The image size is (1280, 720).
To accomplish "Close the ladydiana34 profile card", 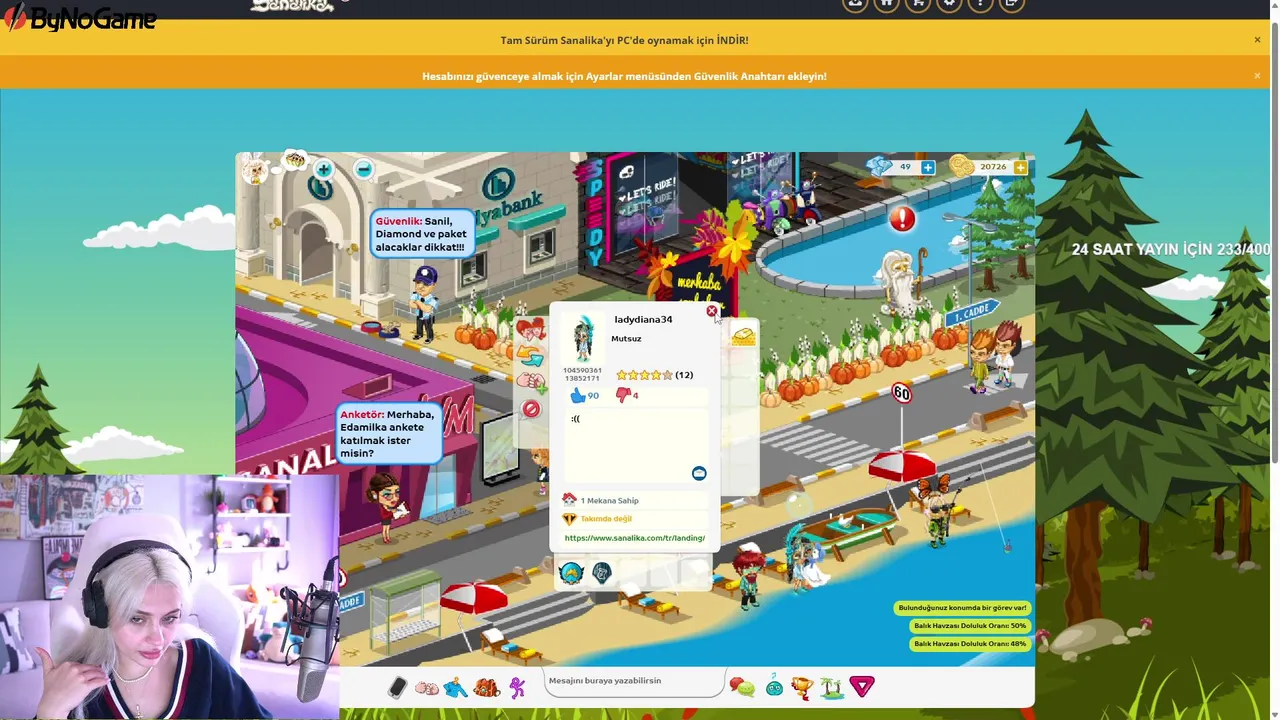I will tap(712, 311).
